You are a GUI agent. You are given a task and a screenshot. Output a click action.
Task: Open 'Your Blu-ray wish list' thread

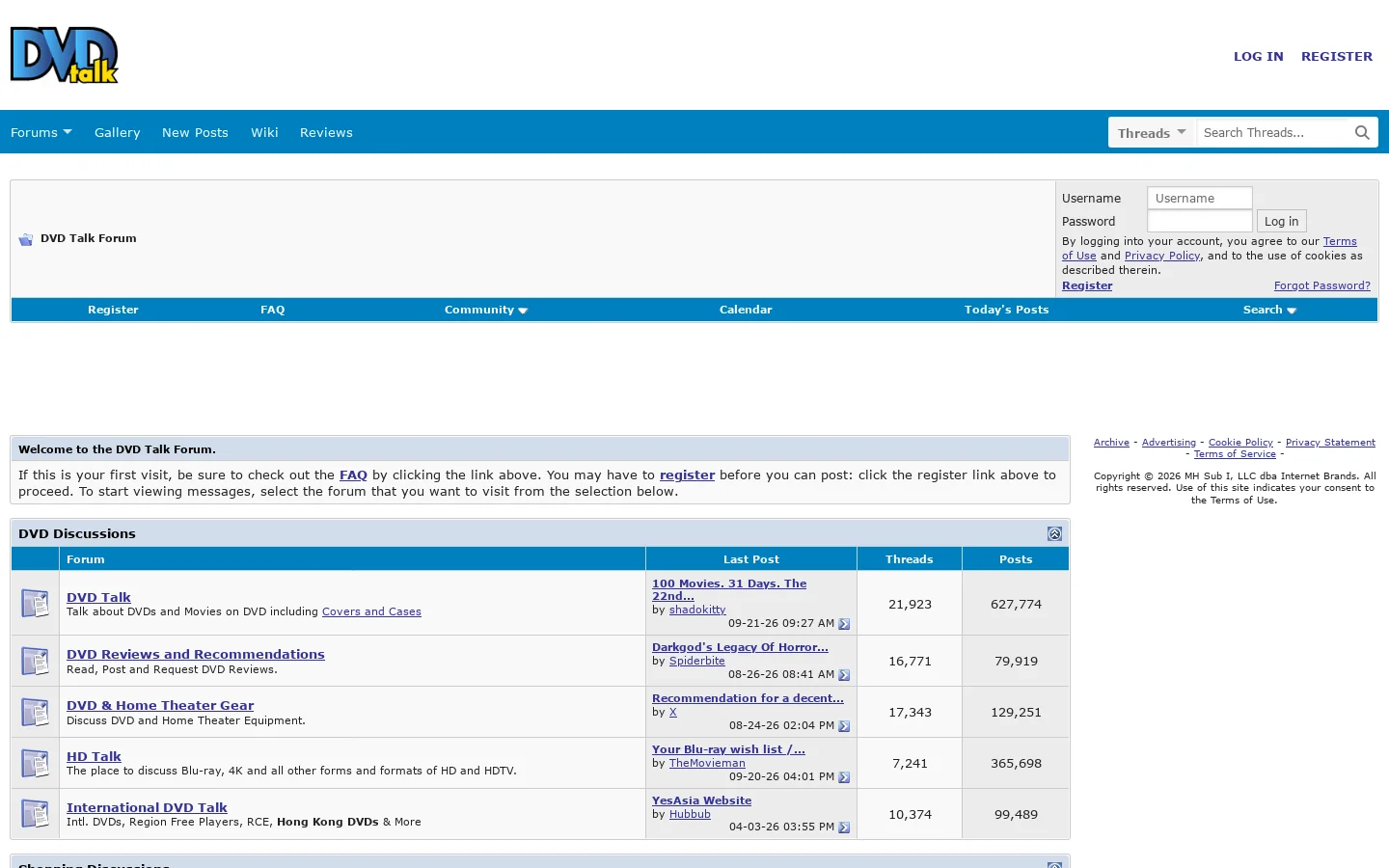(x=728, y=749)
